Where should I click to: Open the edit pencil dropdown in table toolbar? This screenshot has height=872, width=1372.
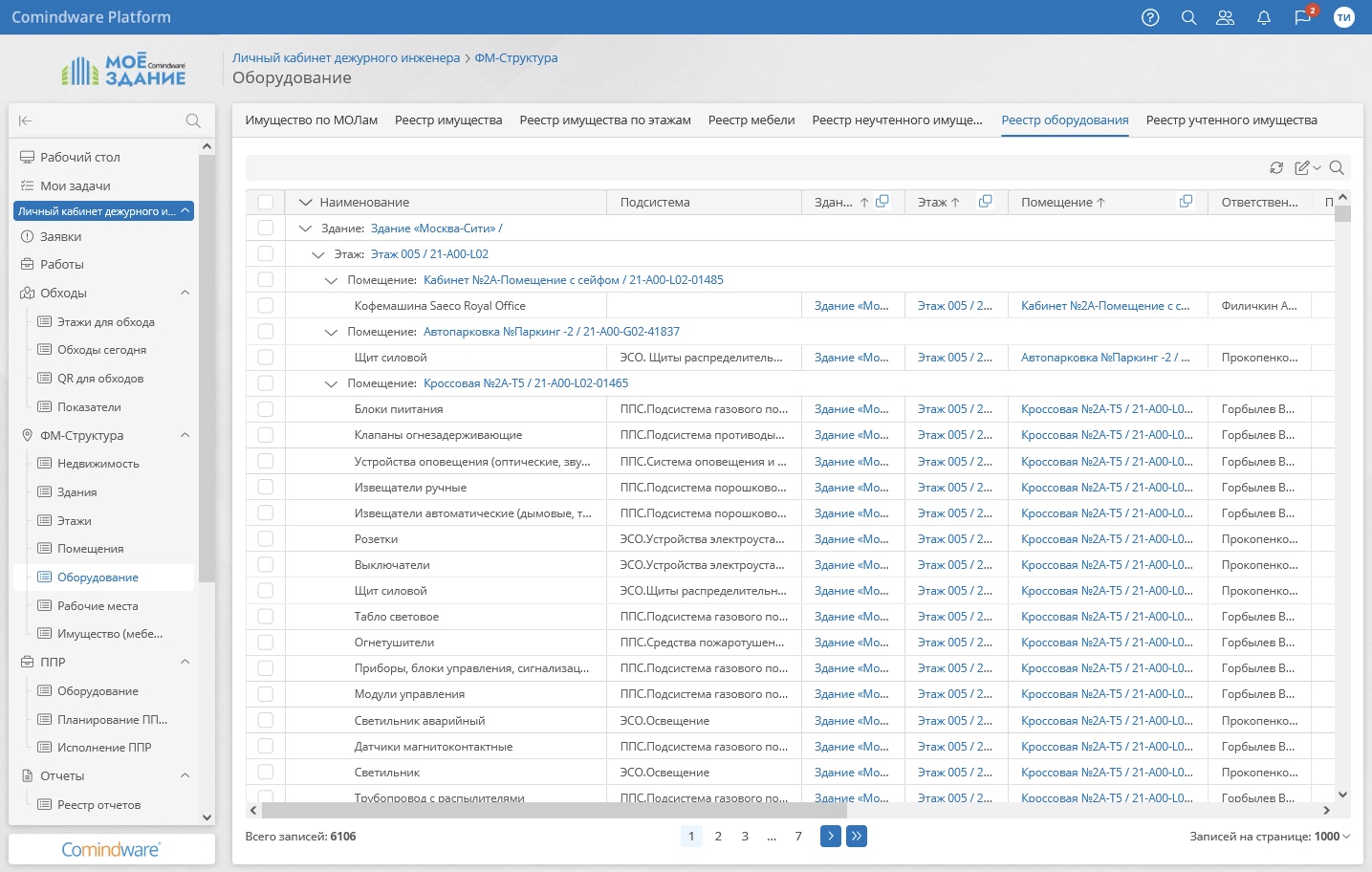pyautogui.click(x=1307, y=168)
